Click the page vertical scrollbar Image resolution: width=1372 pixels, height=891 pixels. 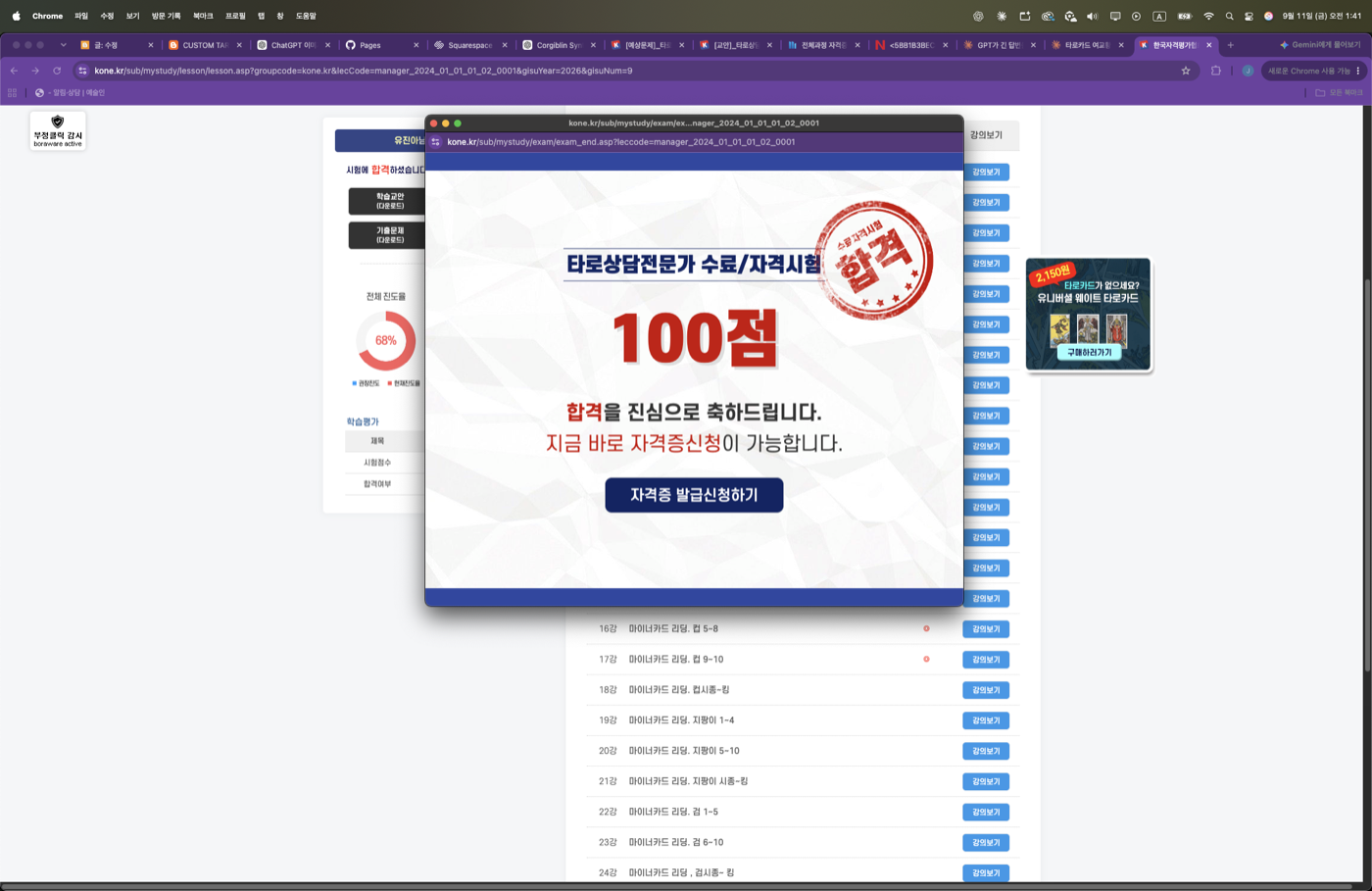[1367, 475]
